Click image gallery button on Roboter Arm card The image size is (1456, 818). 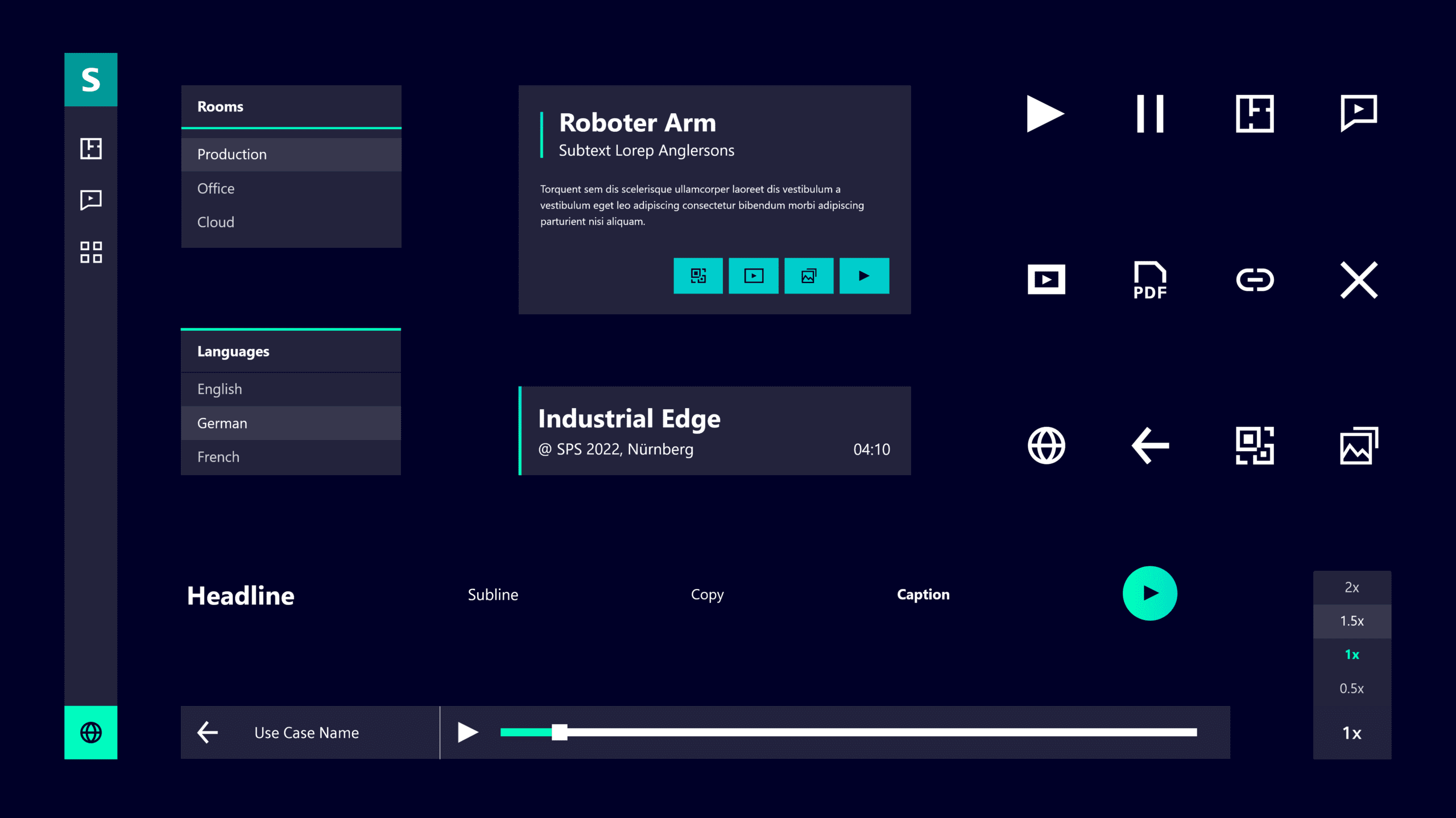click(809, 276)
